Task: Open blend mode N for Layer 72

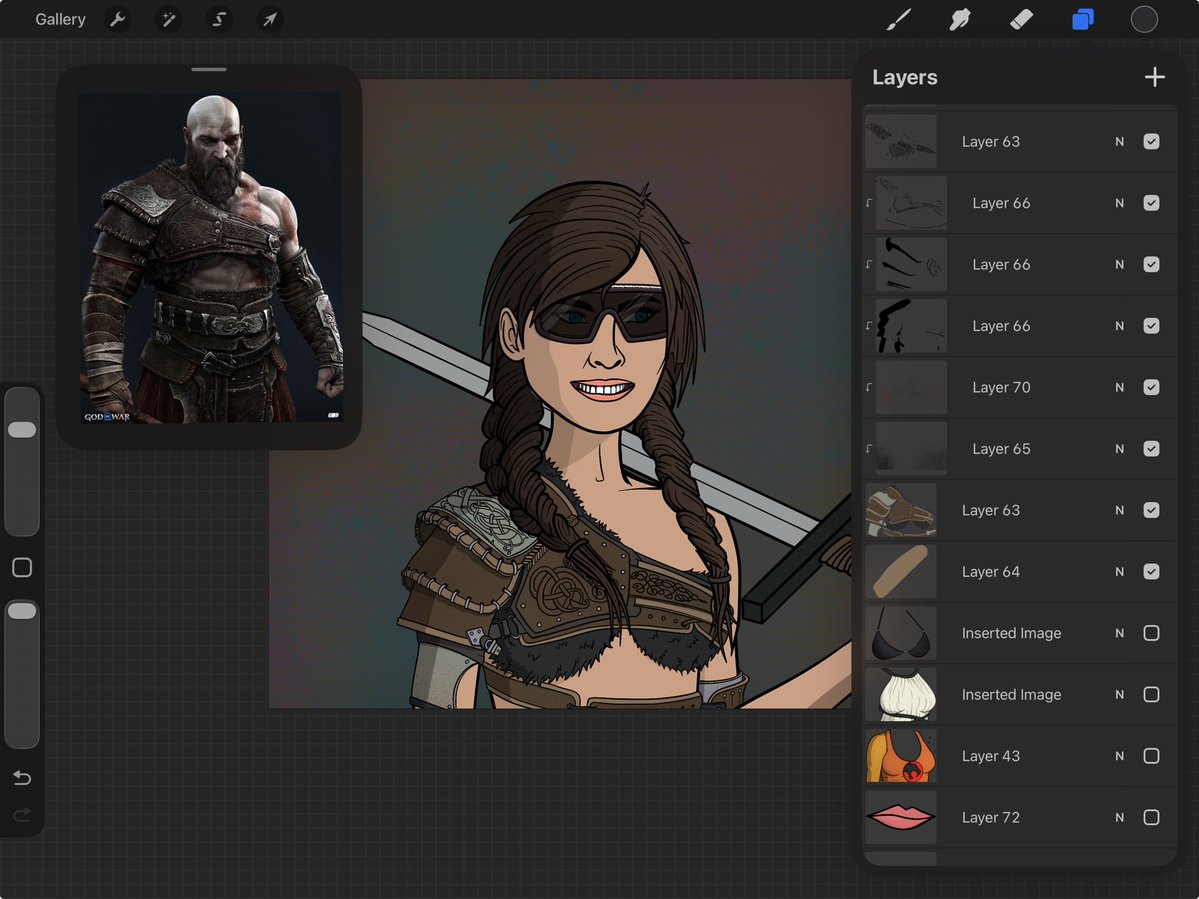Action: point(1119,817)
